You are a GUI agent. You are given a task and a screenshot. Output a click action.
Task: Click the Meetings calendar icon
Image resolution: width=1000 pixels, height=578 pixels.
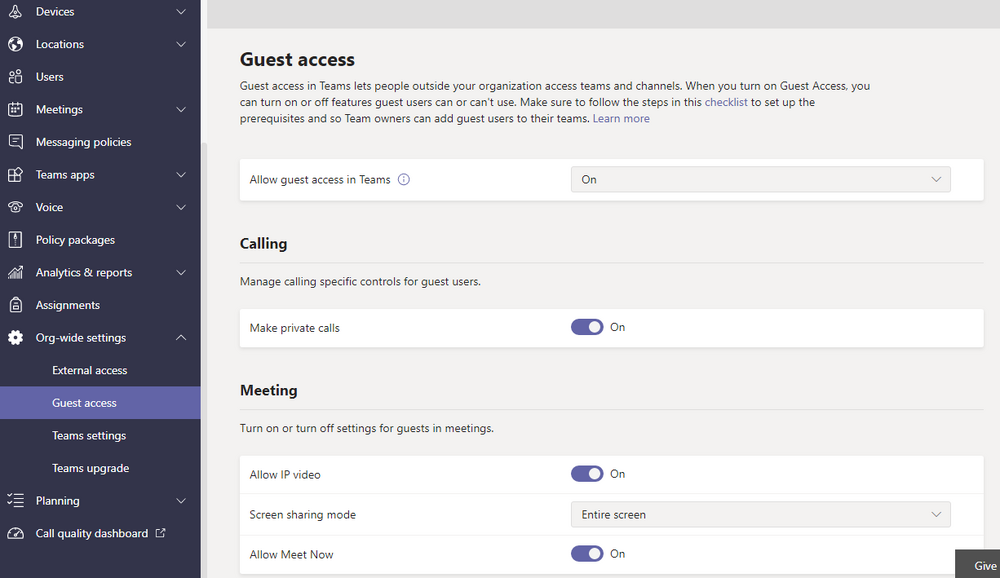tap(15, 109)
